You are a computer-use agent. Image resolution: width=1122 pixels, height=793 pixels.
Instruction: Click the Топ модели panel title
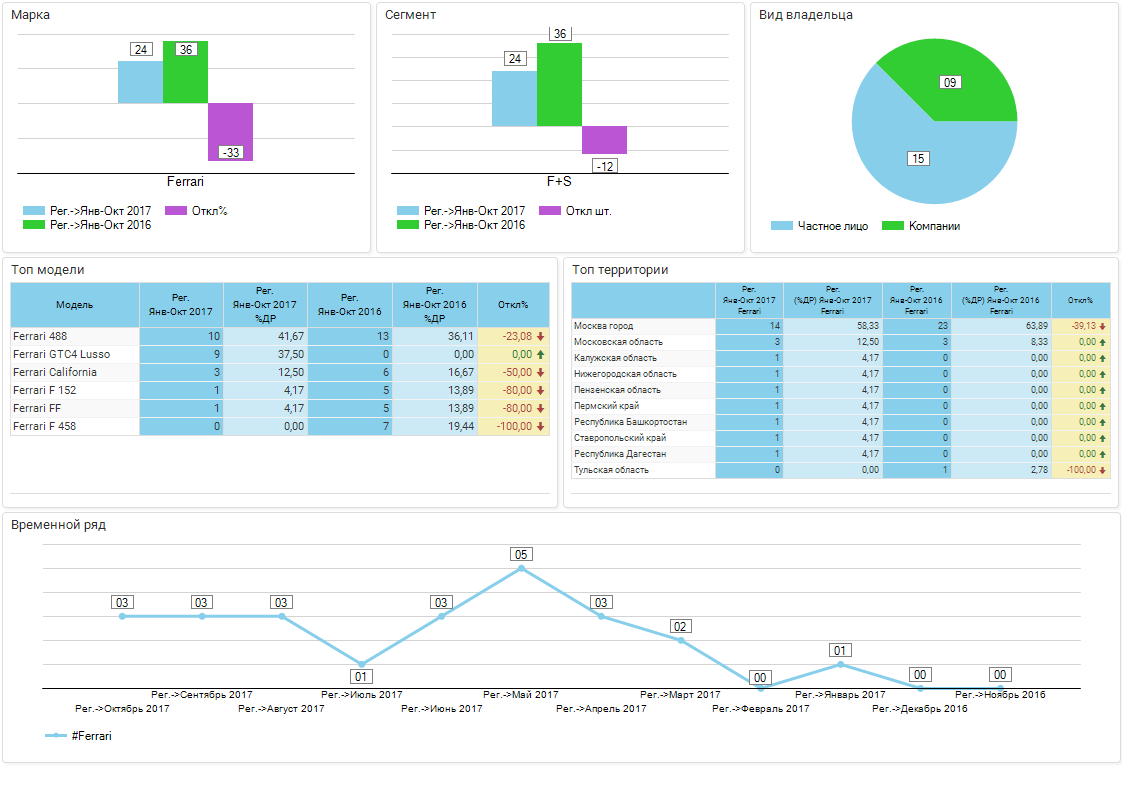click(48, 270)
